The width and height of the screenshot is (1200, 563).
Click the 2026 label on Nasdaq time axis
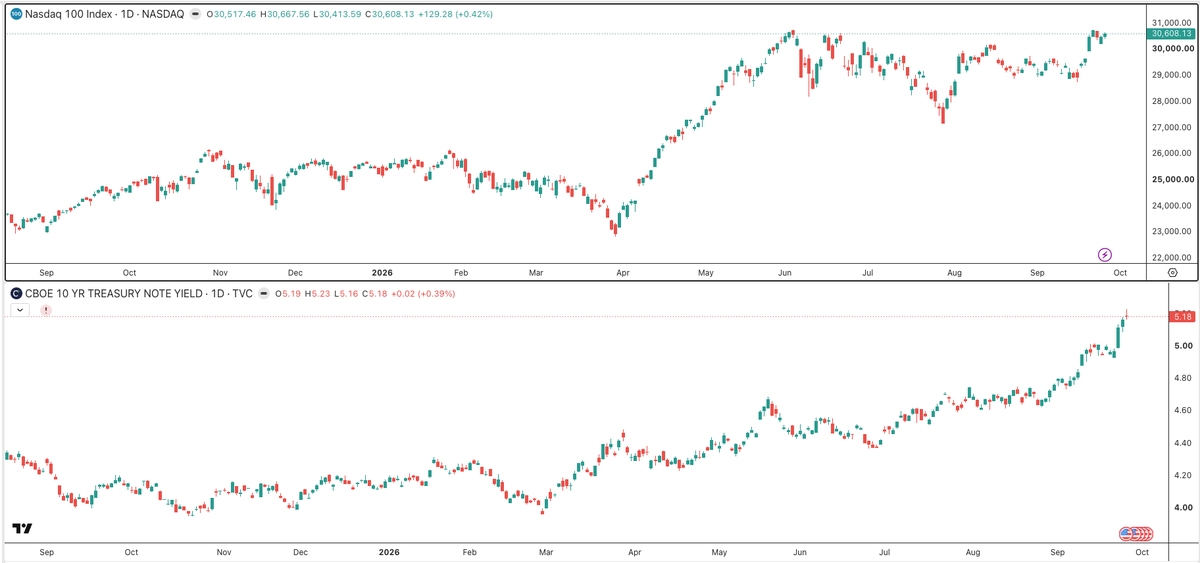(382, 271)
